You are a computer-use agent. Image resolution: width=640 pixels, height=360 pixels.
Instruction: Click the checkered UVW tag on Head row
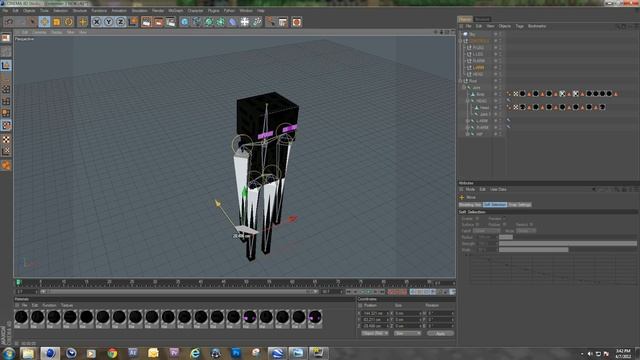516,107
